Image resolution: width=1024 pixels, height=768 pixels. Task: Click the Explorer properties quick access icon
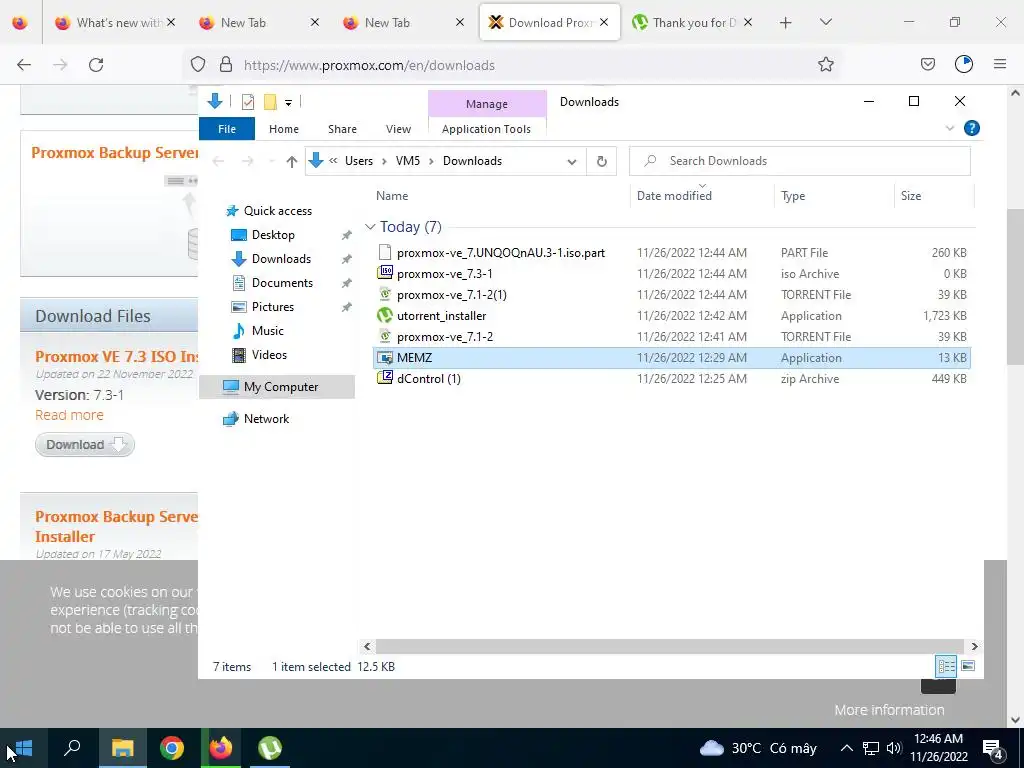click(x=248, y=102)
